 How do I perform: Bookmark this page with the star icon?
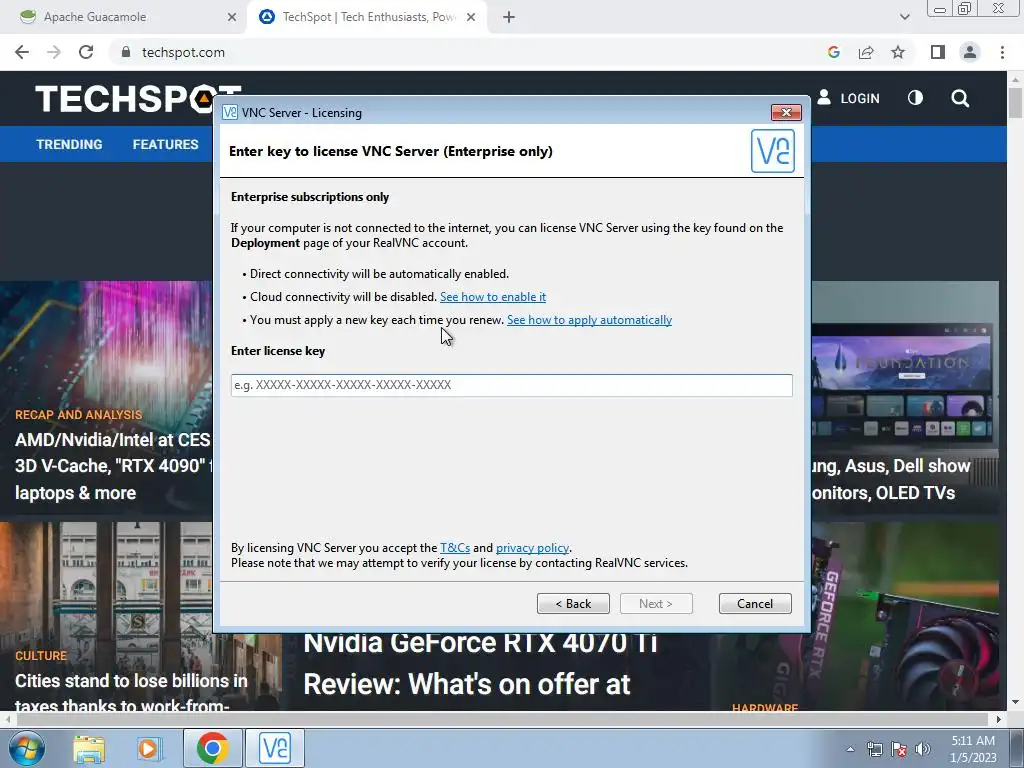[898, 52]
